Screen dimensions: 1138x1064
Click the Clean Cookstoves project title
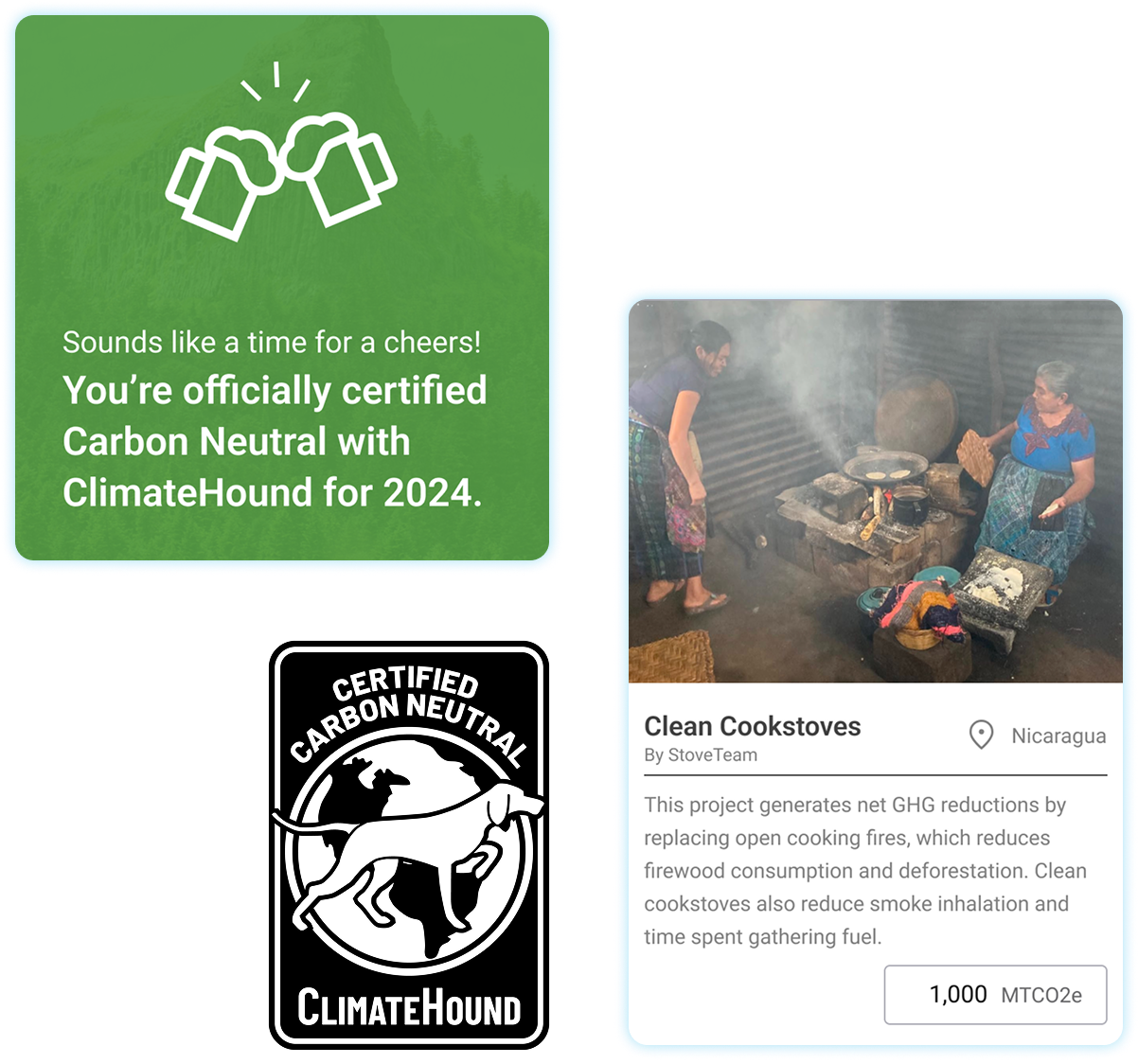tap(753, 726)
